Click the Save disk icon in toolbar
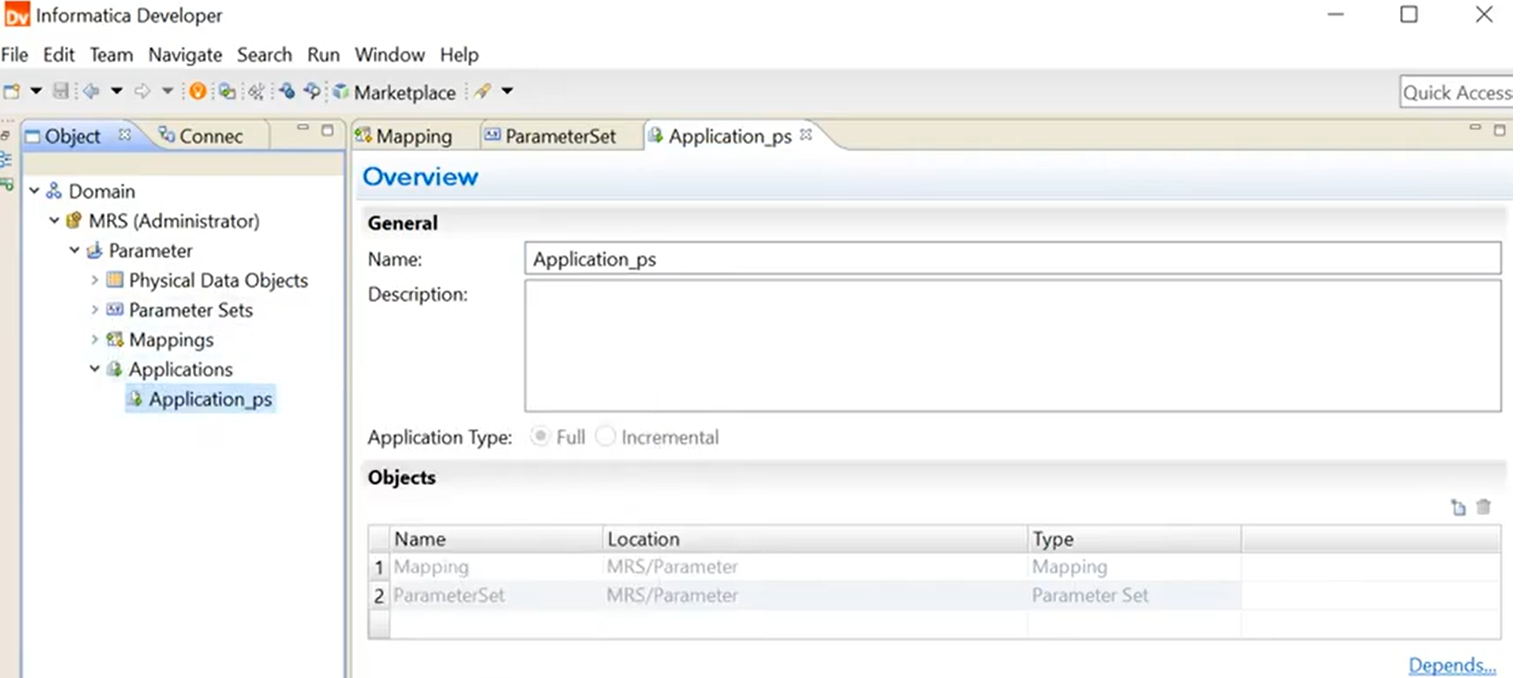This screenshot has width=1523, height=678. tap(61, 91)
